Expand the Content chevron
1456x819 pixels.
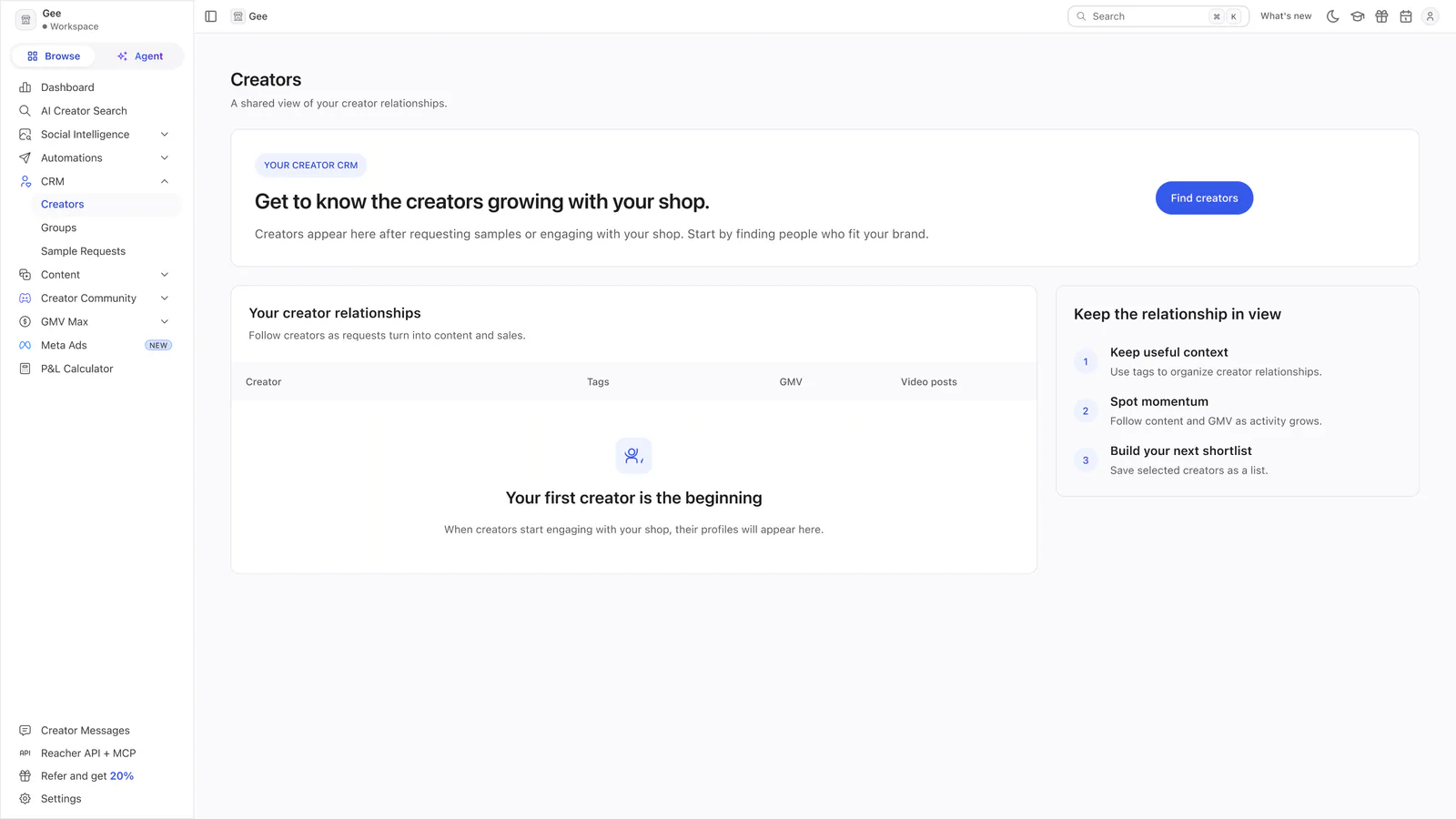(x=165, y=275)
